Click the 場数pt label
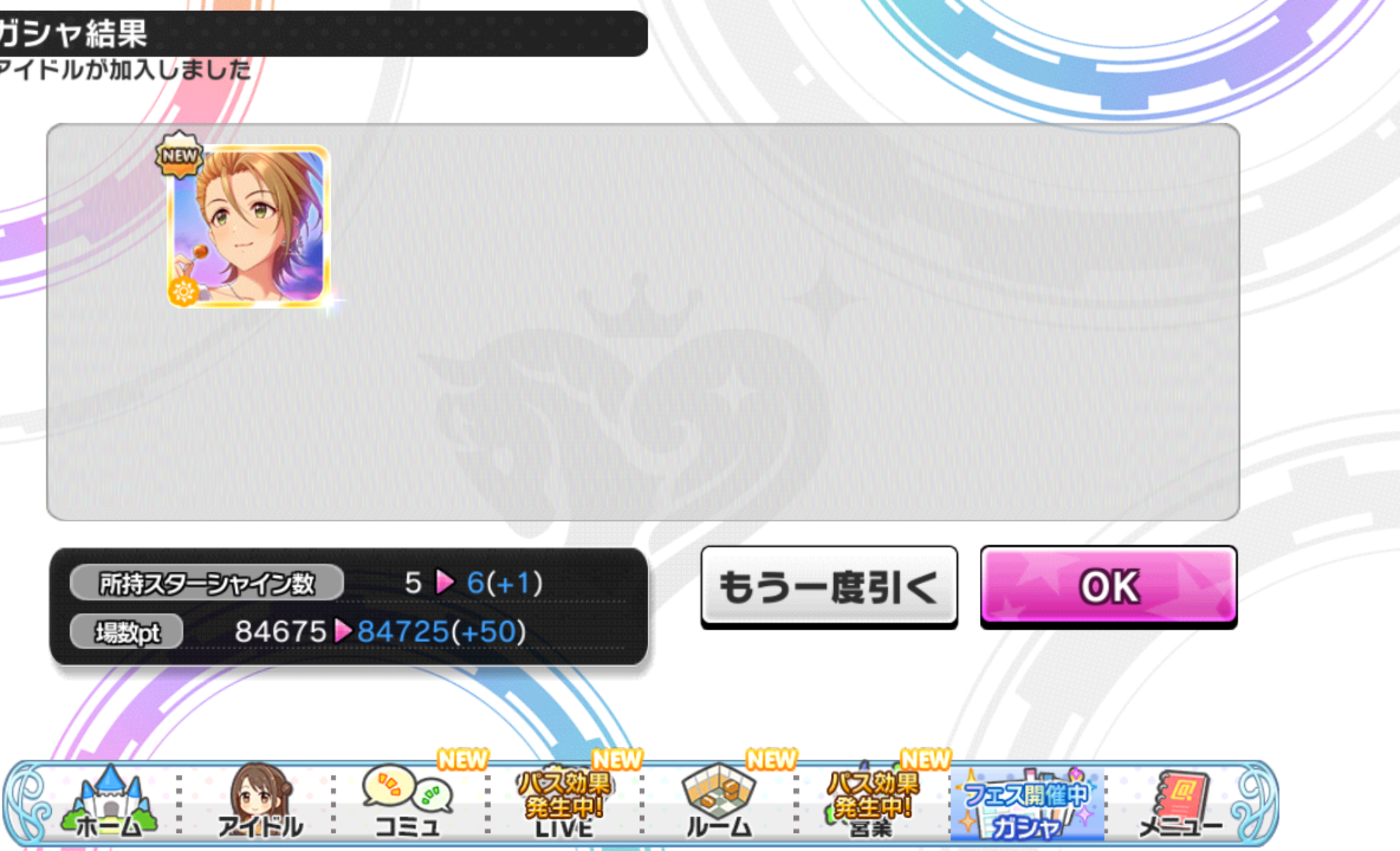The height and width of the screenshot is (851, 1400). tap(127, 632)
